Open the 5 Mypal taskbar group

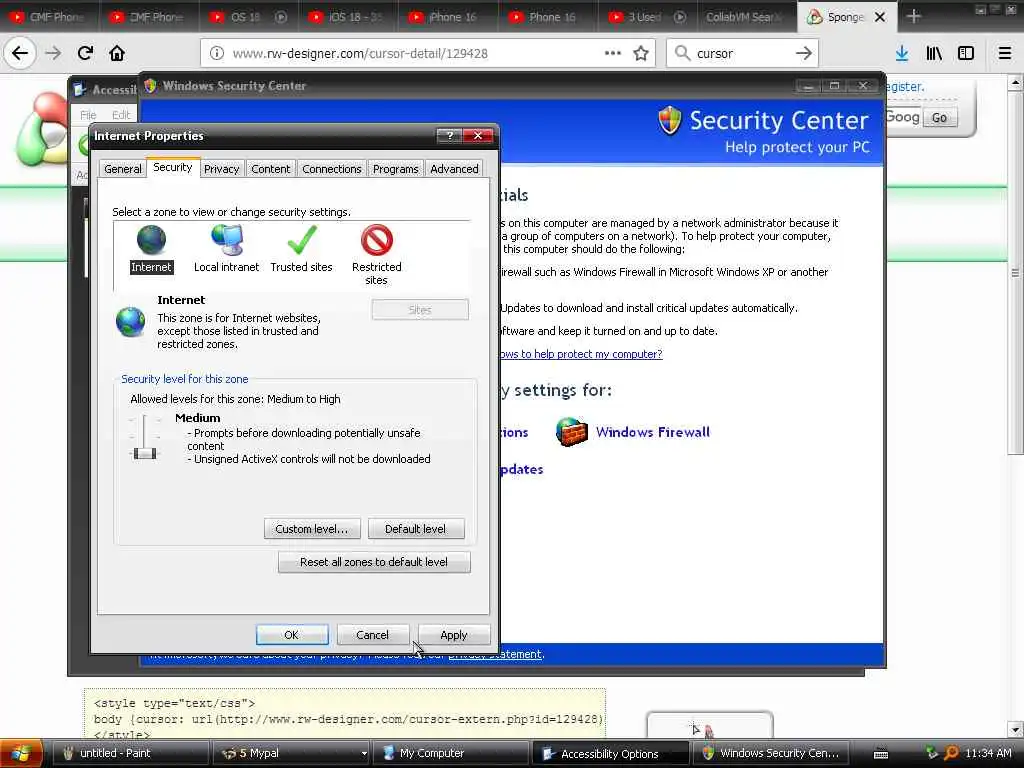(x=291, y=753)
